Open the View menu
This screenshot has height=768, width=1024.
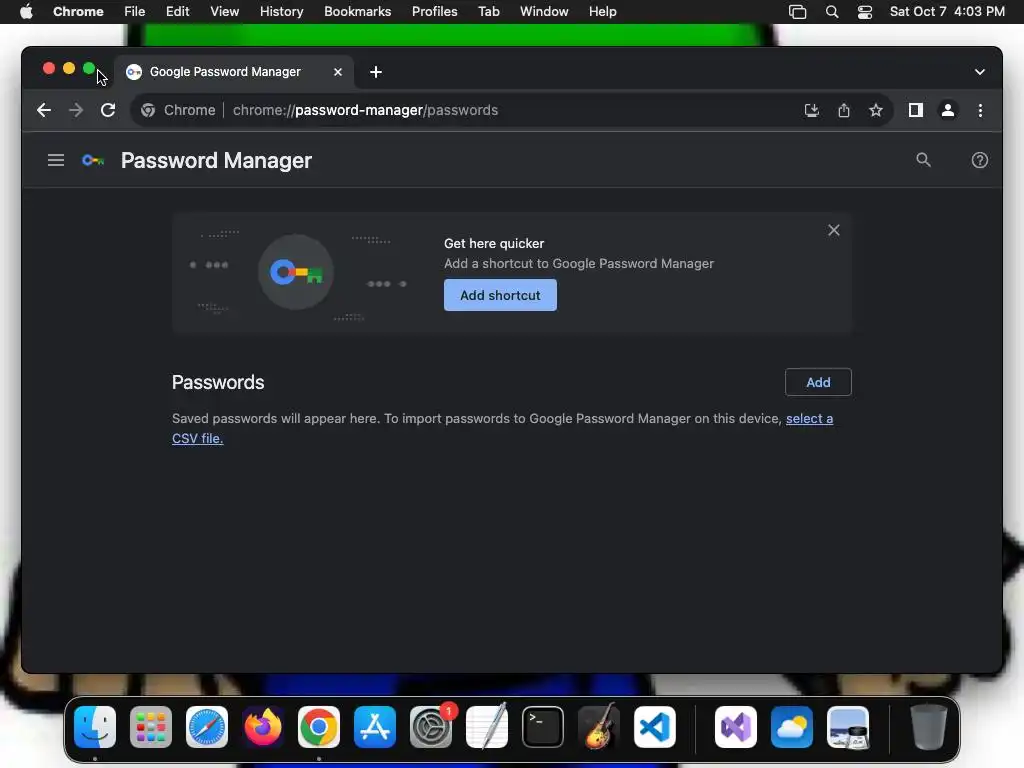coord(224,12)
